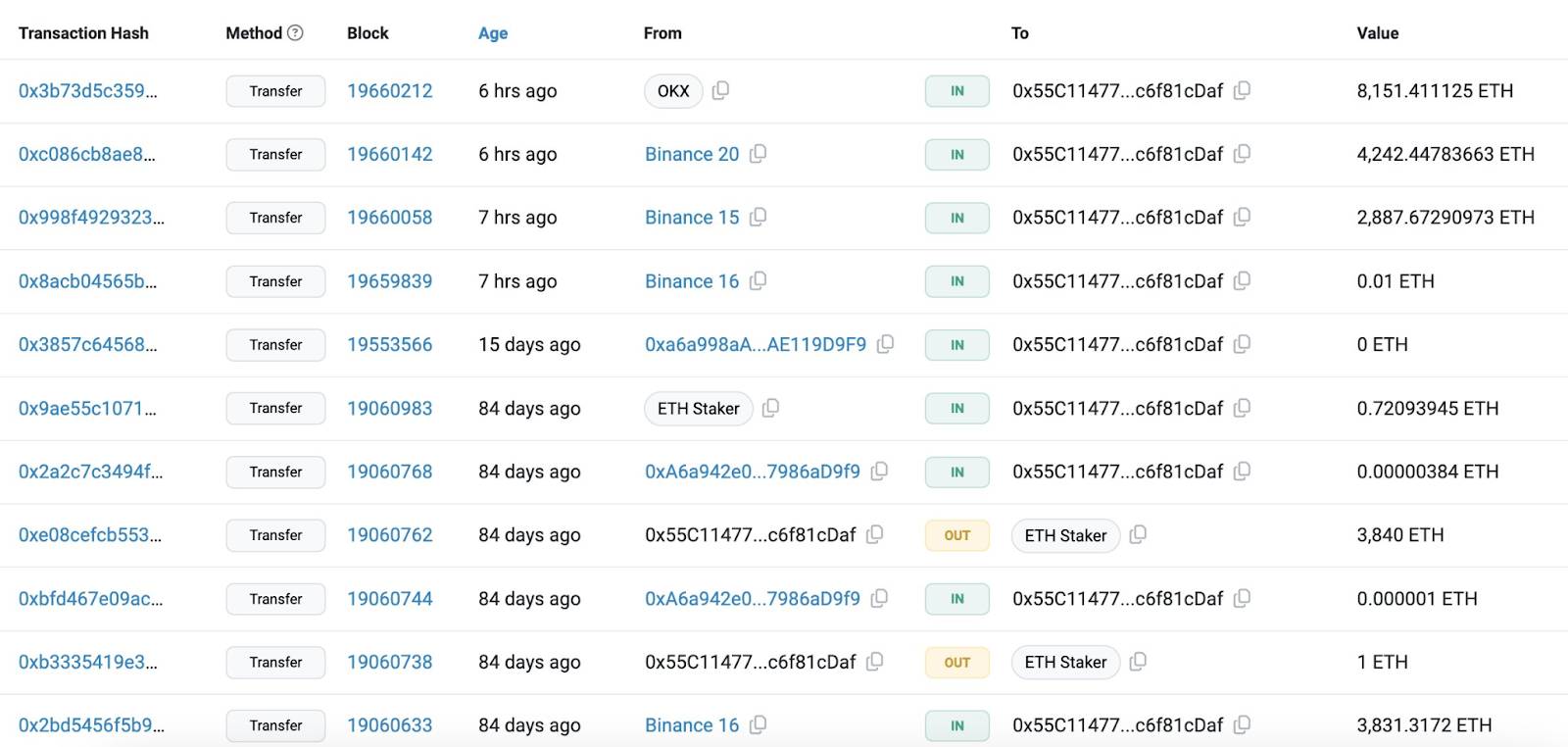Open the Method help question mark icon
Image resolution: width=1568 pixels, height=747 pixels.
(x=295, y=32)
